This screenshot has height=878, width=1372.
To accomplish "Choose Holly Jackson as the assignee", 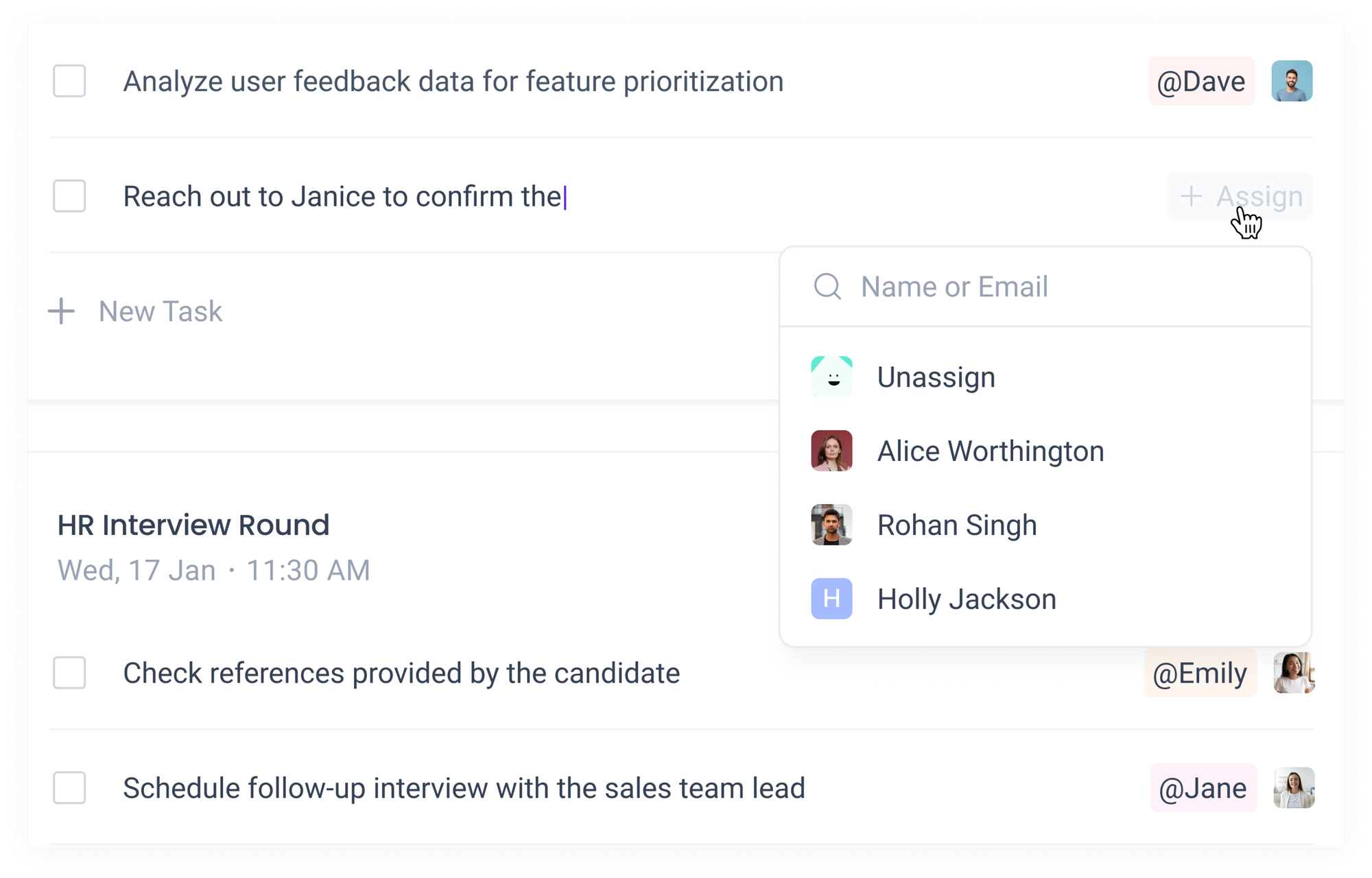I will pos(966,599).
